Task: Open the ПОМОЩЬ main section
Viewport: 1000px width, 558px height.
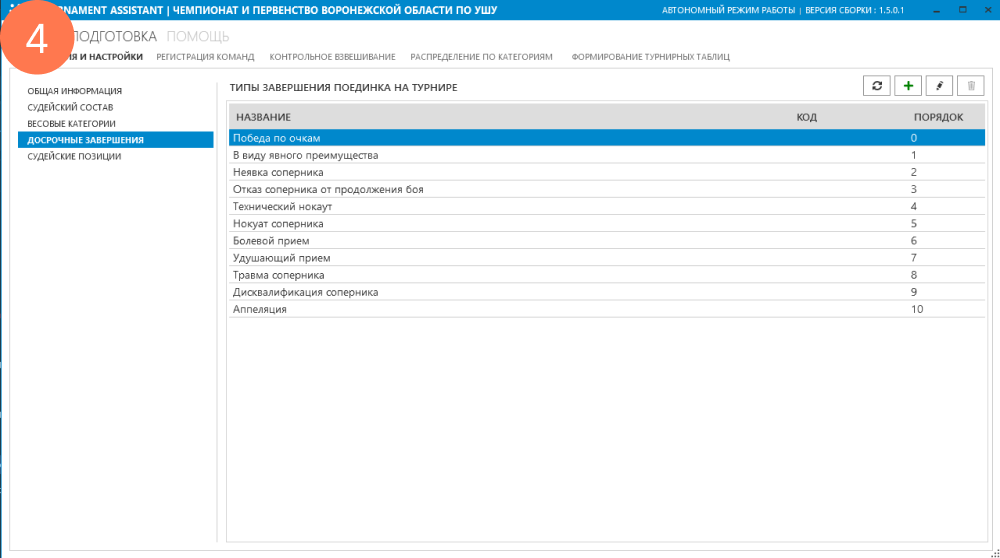Action: tap(198, 36)
